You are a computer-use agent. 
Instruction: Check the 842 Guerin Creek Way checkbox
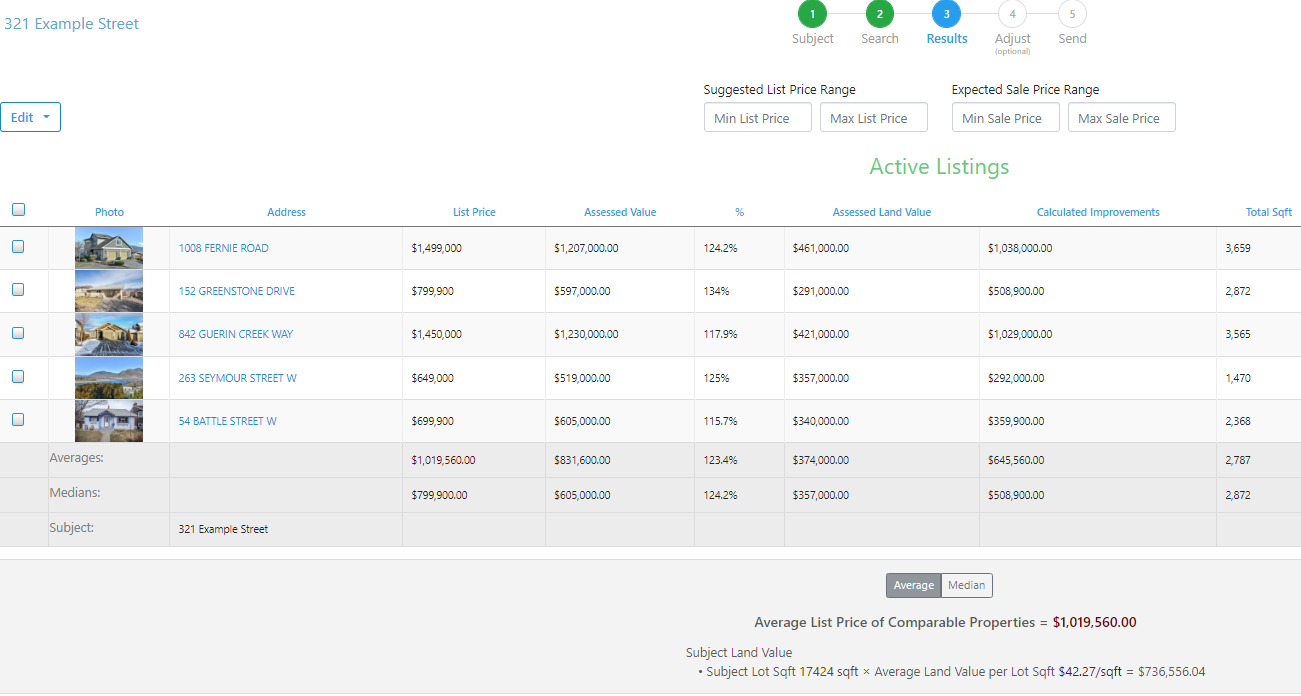point(18,333)
